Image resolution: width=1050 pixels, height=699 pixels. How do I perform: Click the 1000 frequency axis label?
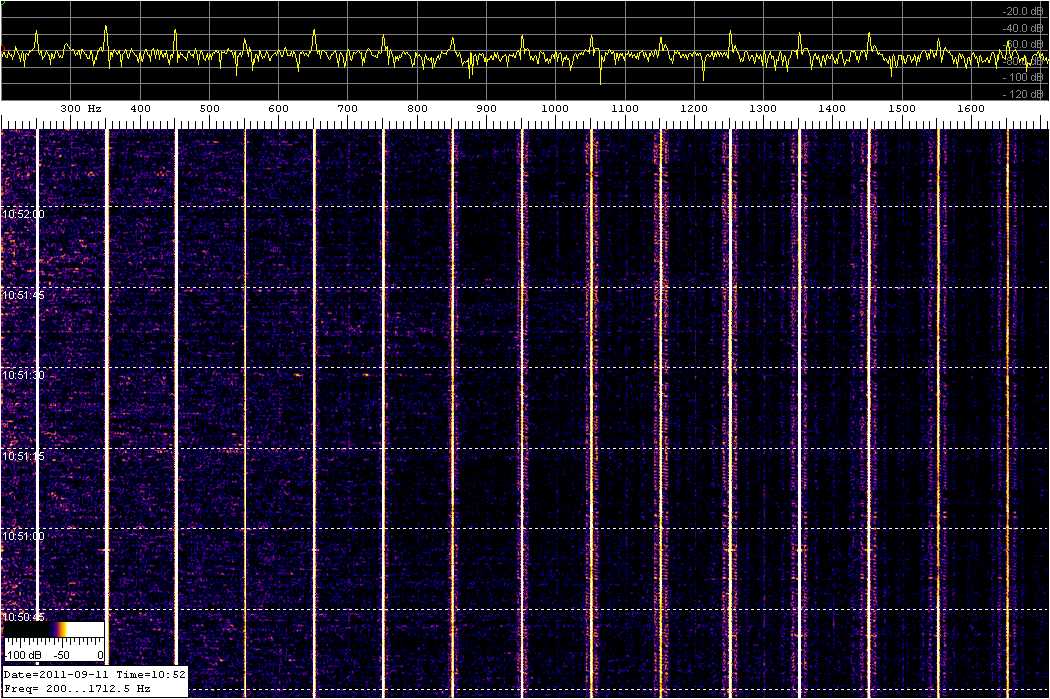[555, 108]
